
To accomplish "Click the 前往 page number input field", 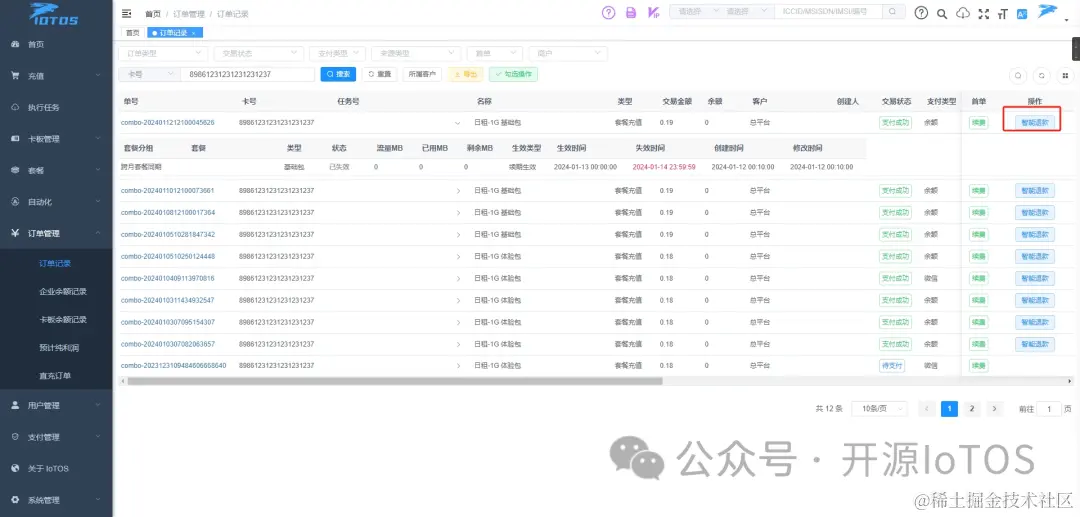I will [x=1049, y=409].
